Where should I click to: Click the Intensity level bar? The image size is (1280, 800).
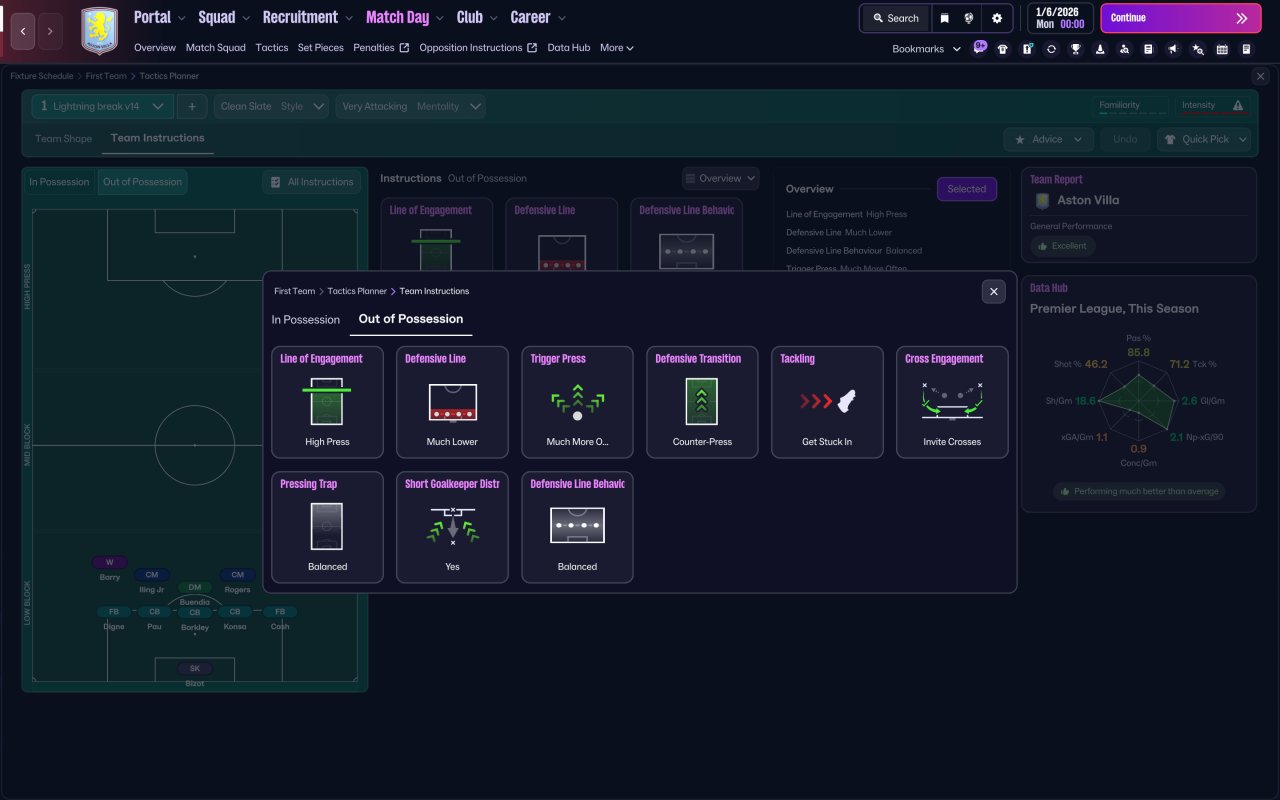[1214, 114]
